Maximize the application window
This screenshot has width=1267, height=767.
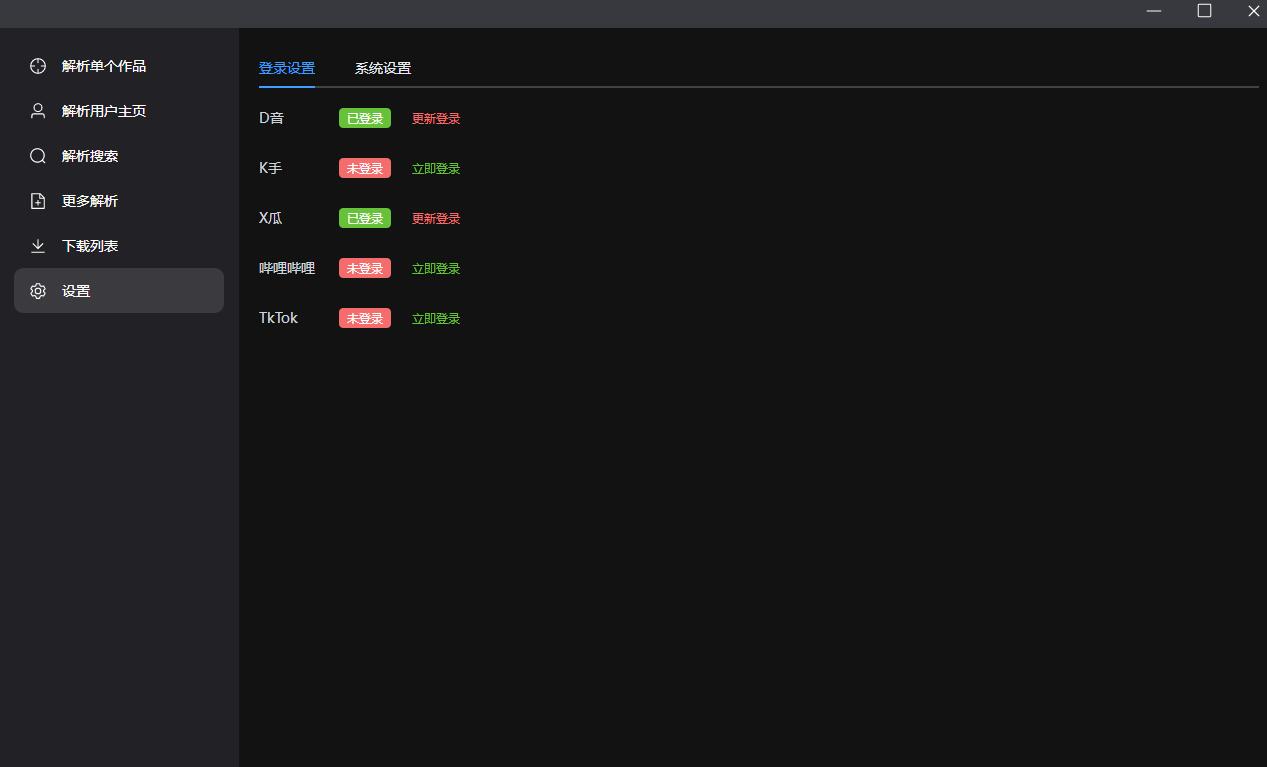(x=1204, y=11)
